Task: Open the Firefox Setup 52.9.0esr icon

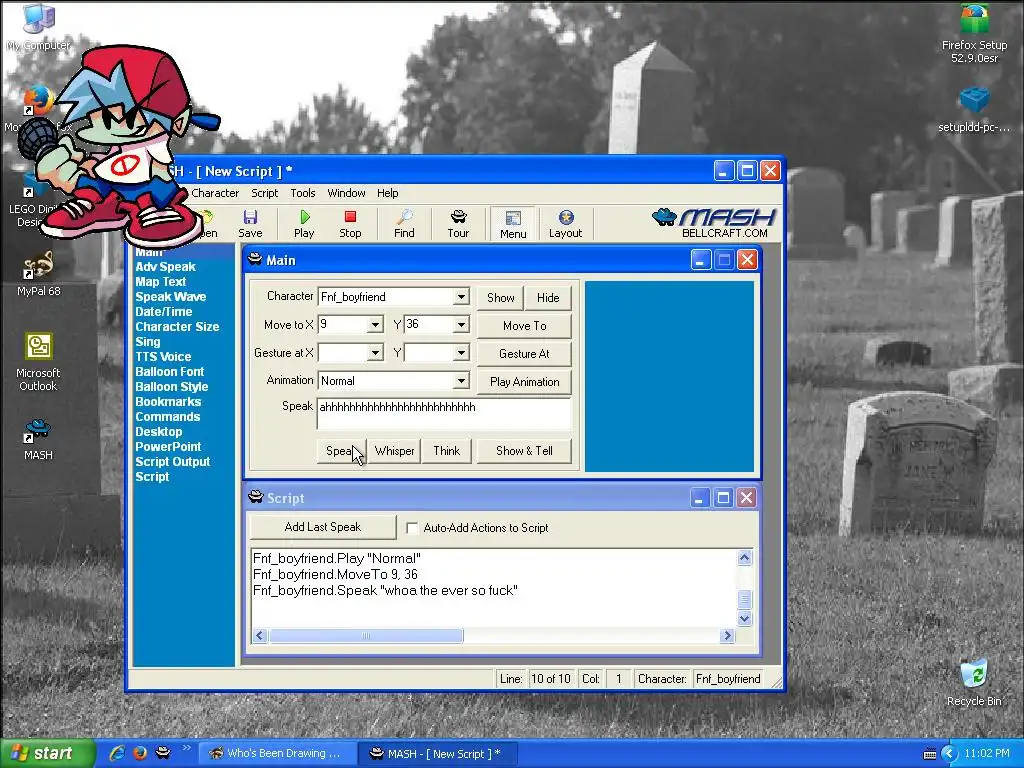Action: click(974, 34)
